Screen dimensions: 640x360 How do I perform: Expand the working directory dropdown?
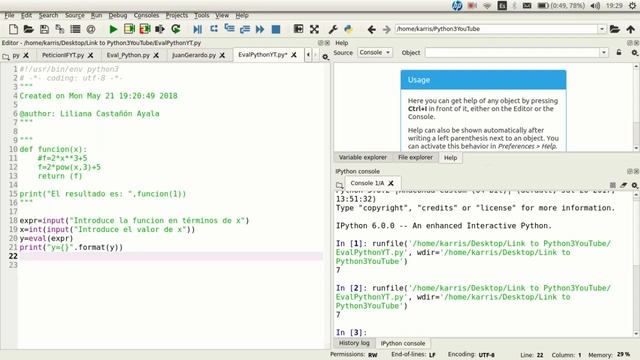(x=602, y=29)
